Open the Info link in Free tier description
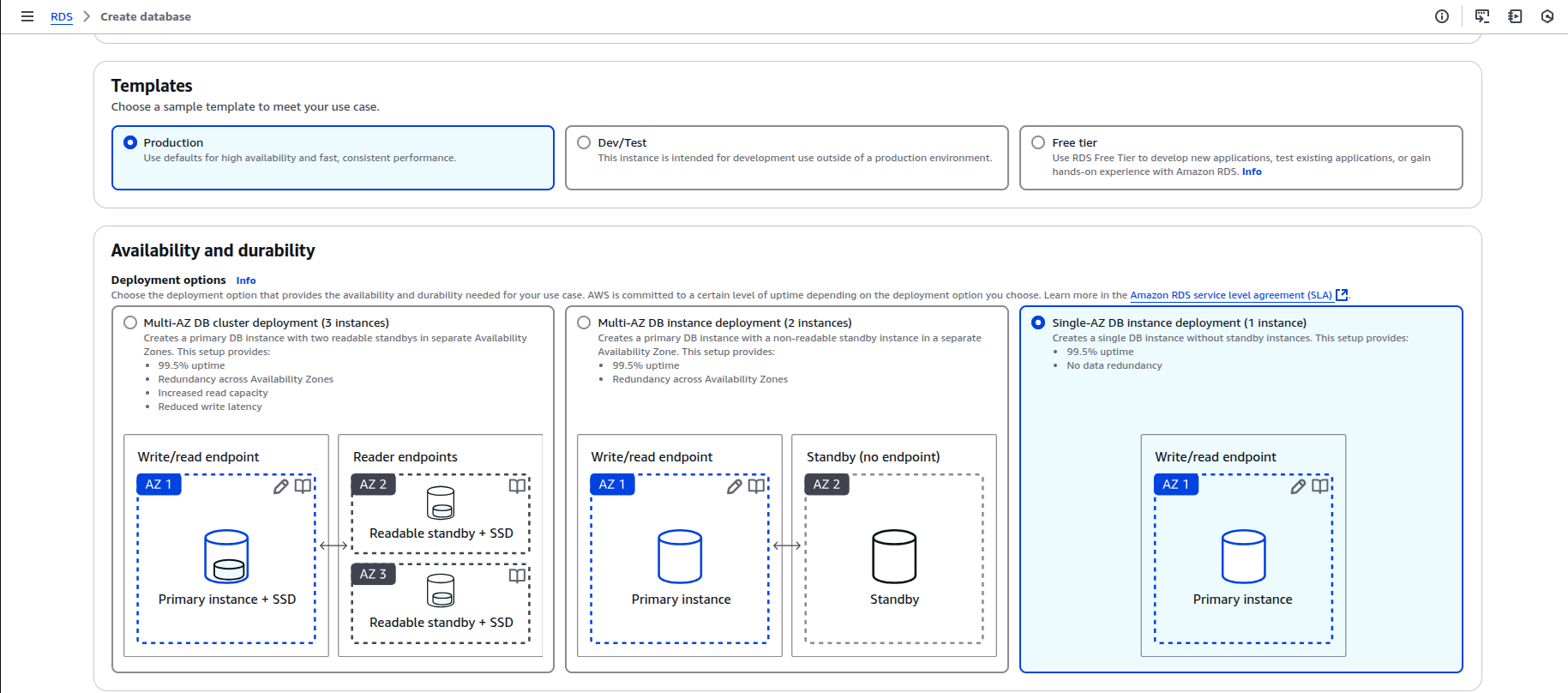The height and width of the screenshot is (693, 1568). (1252, 172)
